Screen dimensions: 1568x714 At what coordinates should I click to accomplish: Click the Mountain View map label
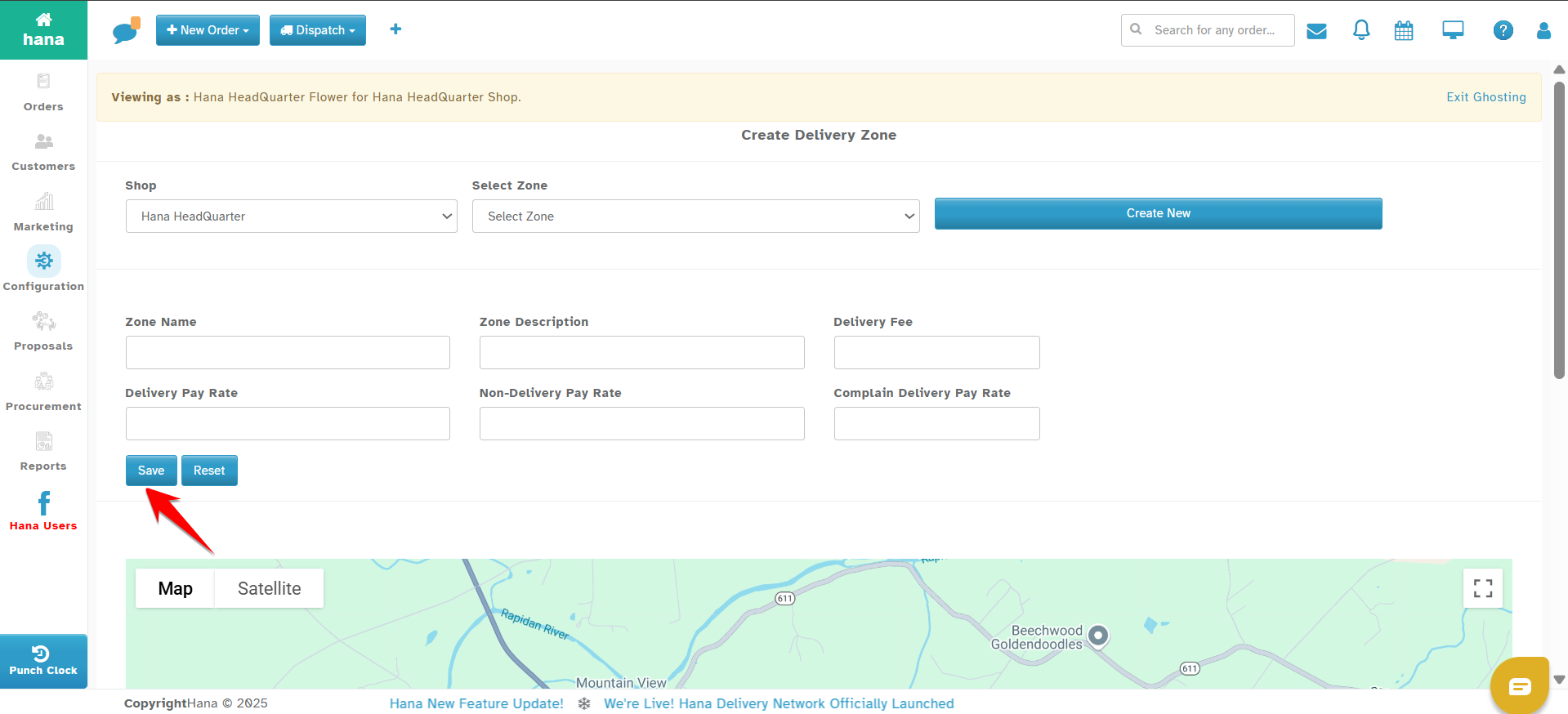[621, 682]
